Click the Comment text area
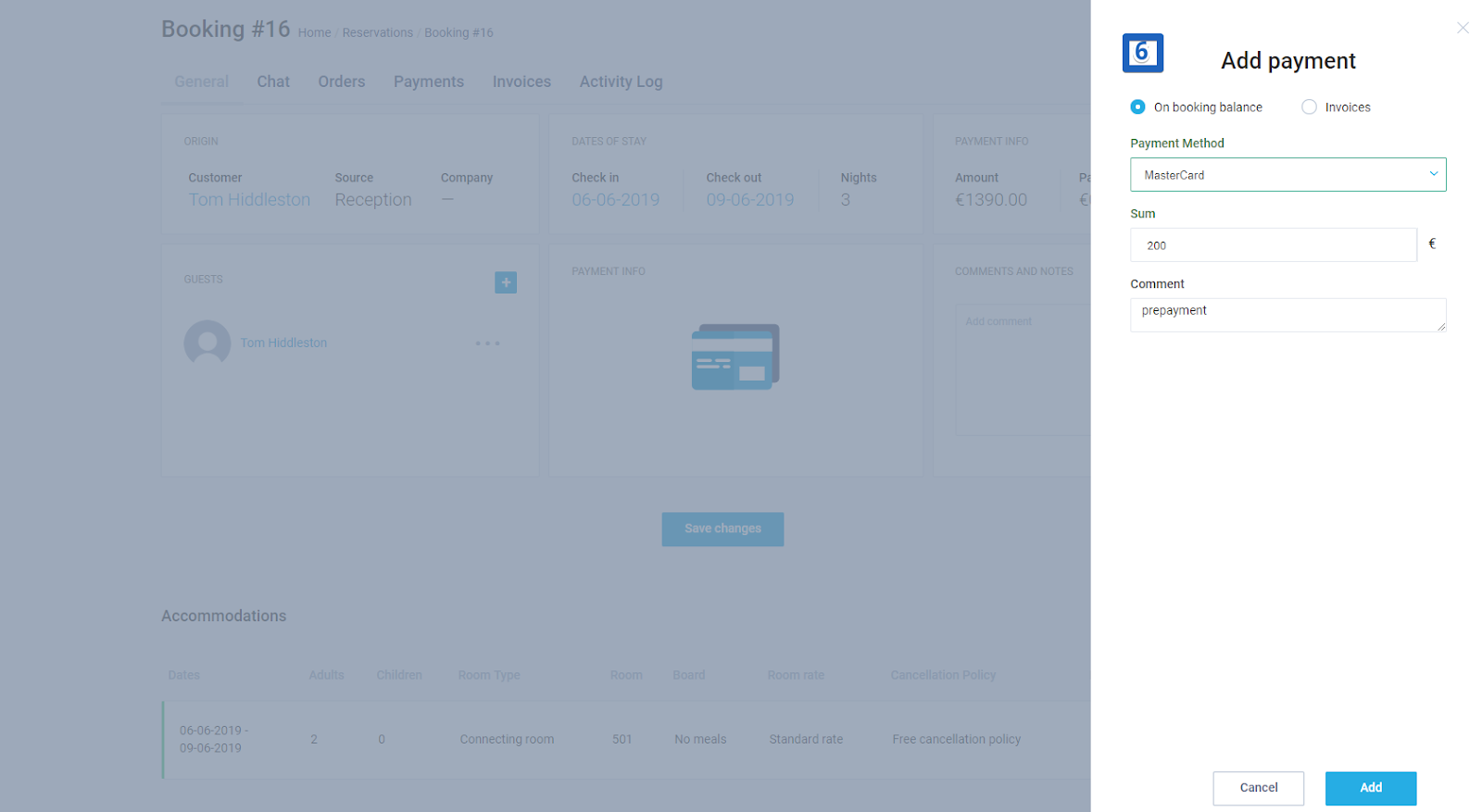 (1287, 315)
